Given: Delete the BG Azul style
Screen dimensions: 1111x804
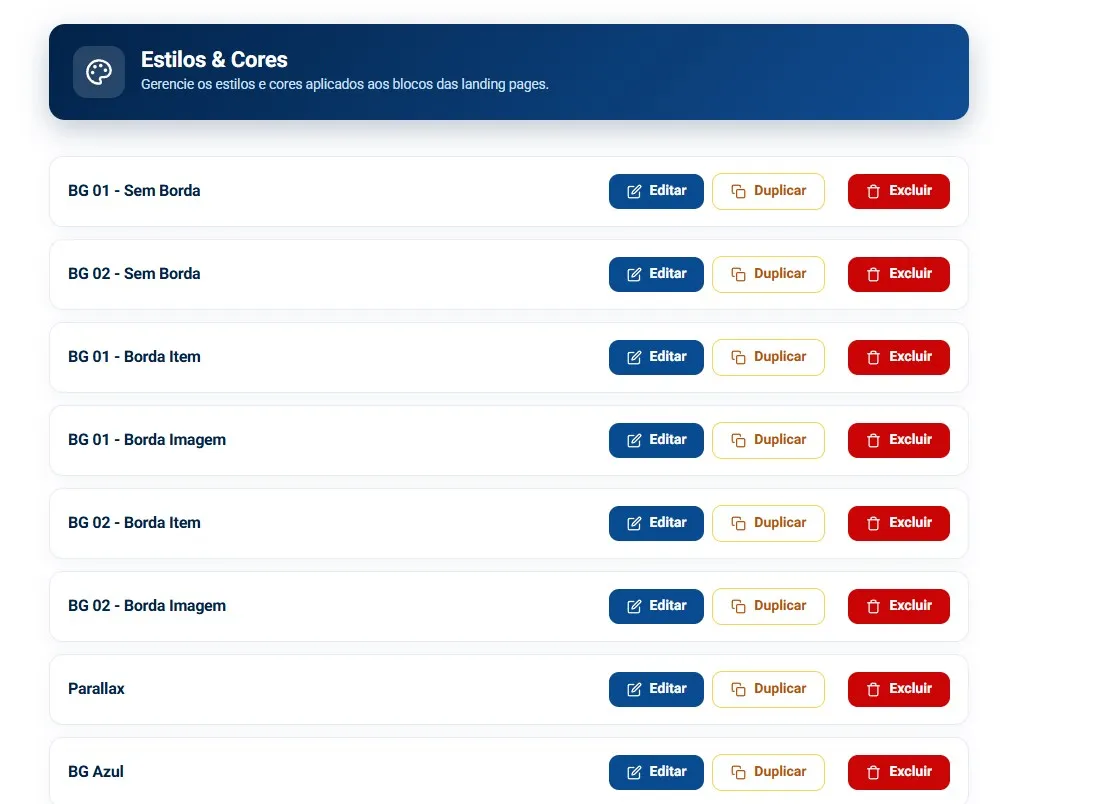Looking at the screenshot, I should (x=898, y=771).
